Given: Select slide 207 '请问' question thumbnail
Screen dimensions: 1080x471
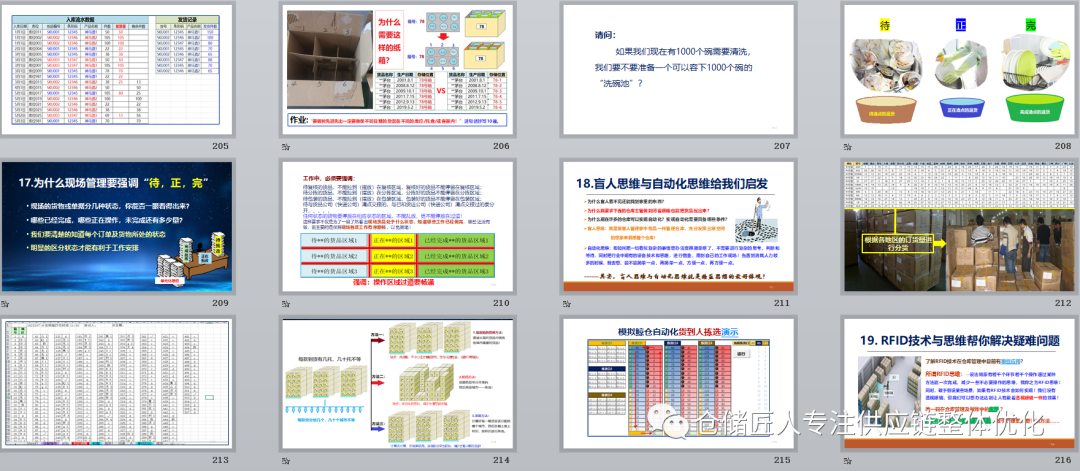Looking at the screenshot, I should [x=678, y=68].
